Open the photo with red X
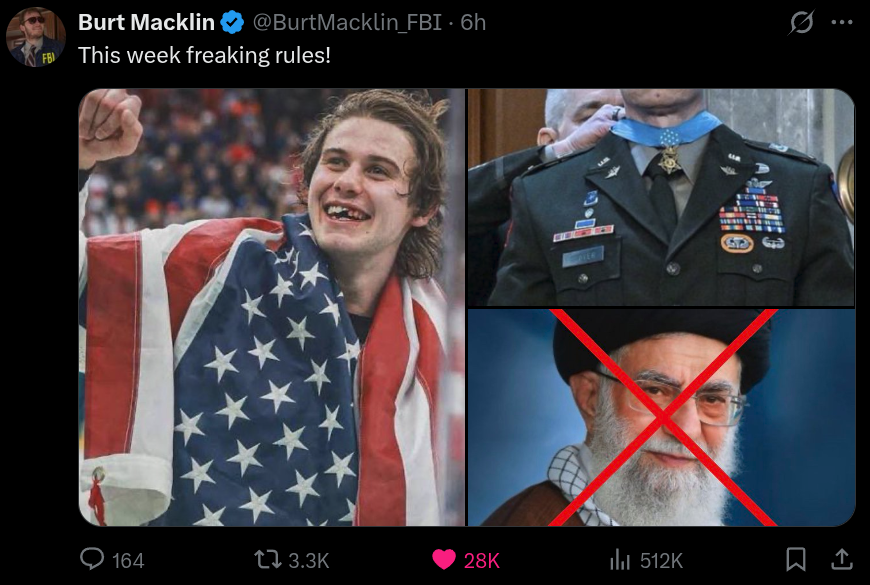 [x=661, y=417]
